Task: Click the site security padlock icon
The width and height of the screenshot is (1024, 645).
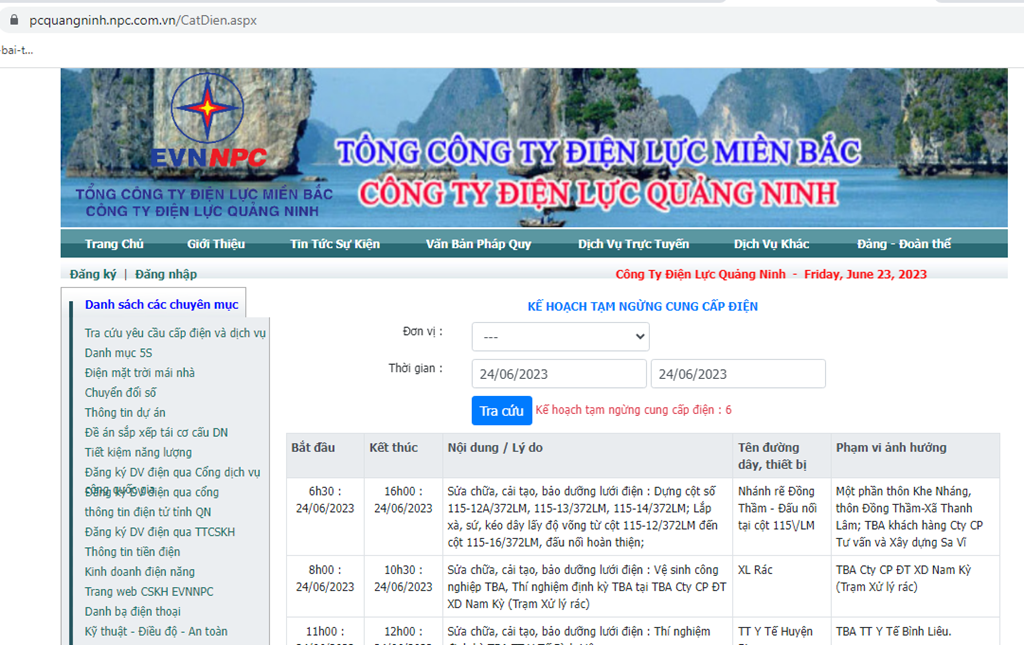Action: pyautogui.click(x=14, y=20)
